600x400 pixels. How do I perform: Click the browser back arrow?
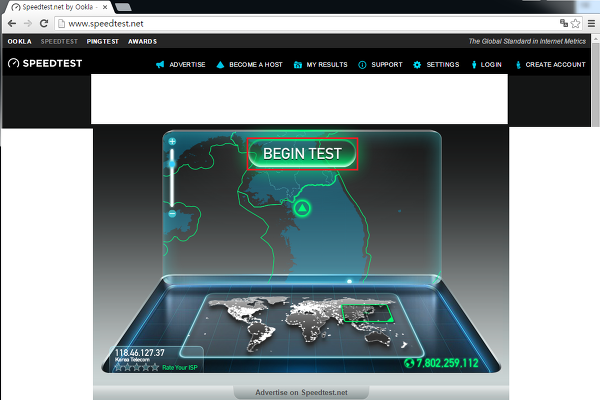click(12, 23)
